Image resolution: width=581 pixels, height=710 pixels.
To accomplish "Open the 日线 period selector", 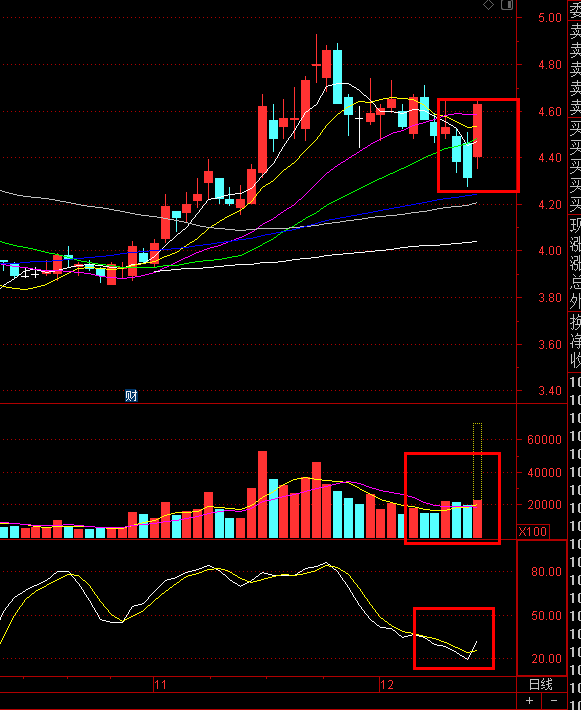I will 541,684.
